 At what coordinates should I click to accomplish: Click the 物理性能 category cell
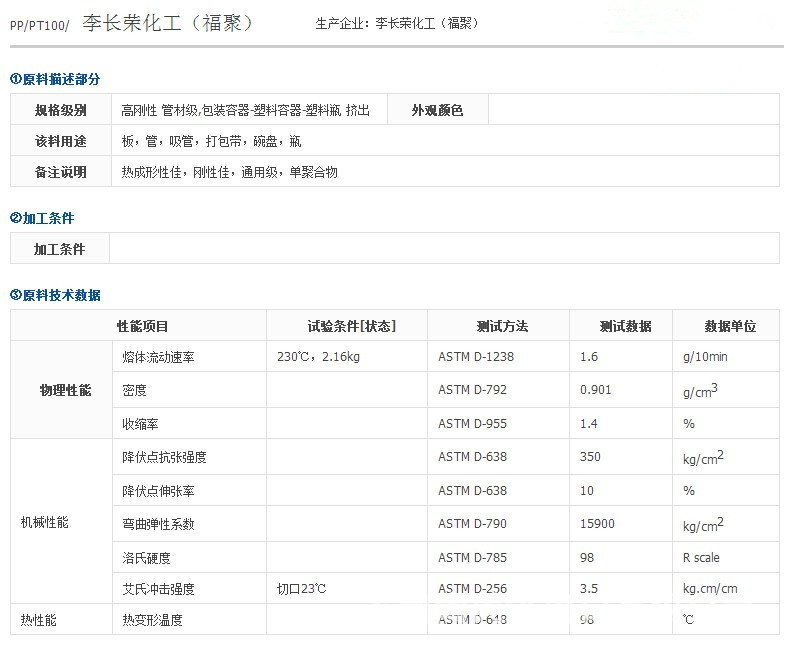pyautogui.click(x=62, y=390)
